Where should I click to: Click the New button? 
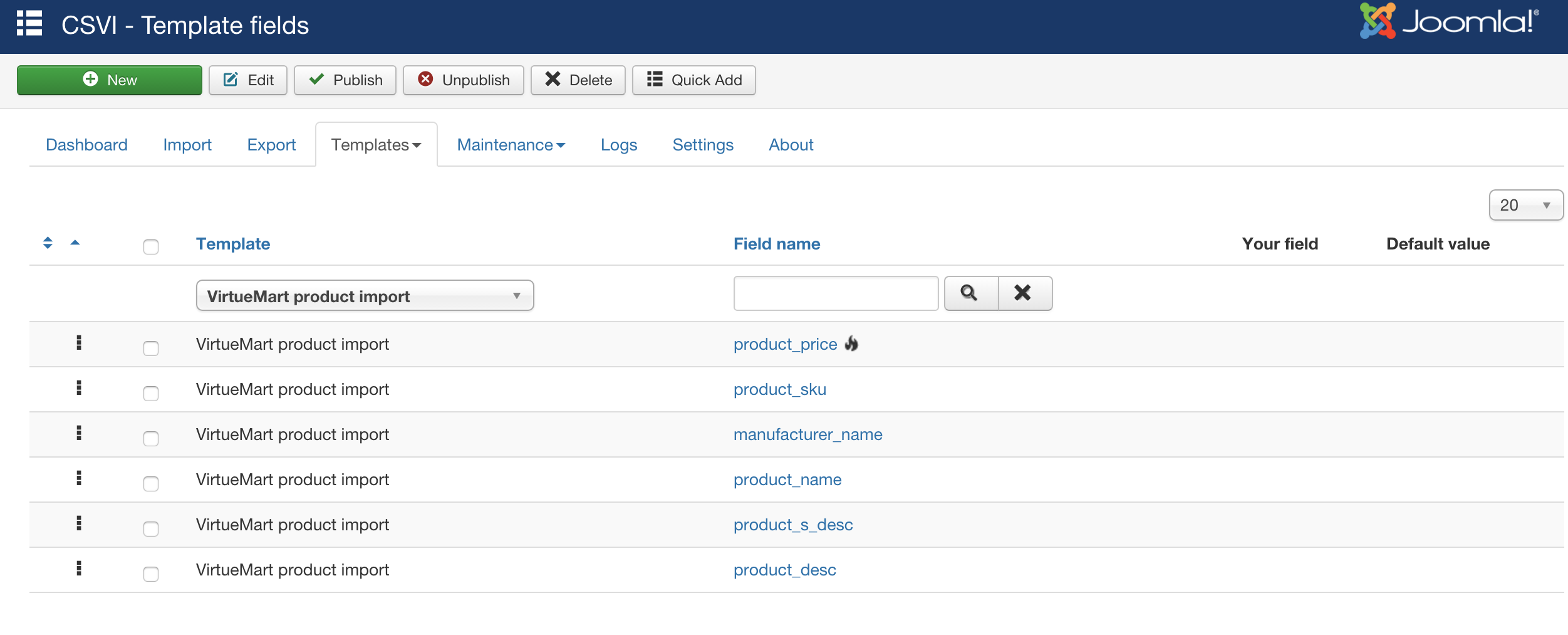[110, 80]
